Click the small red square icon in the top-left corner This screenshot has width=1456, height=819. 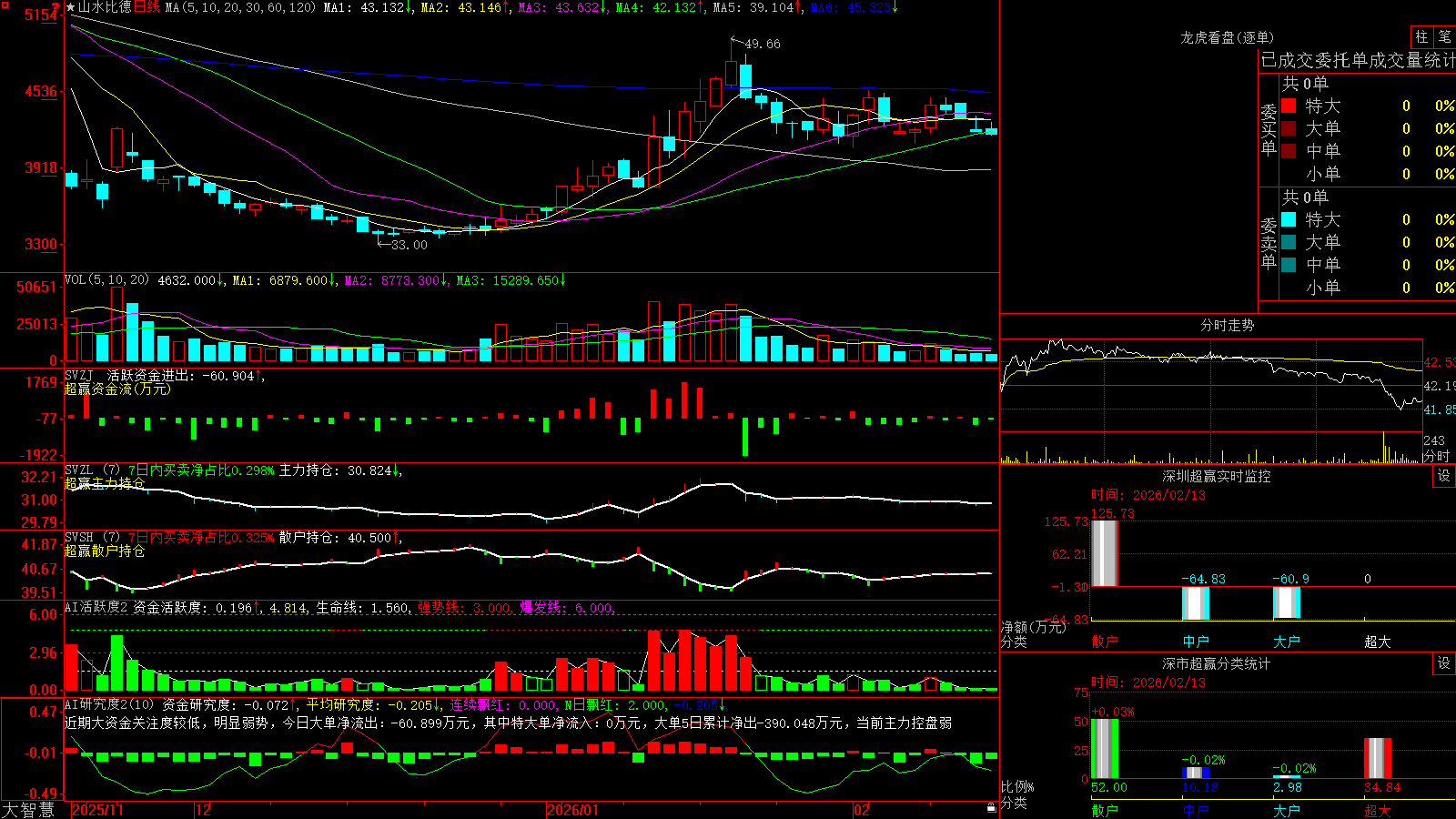tap(4, 5)
